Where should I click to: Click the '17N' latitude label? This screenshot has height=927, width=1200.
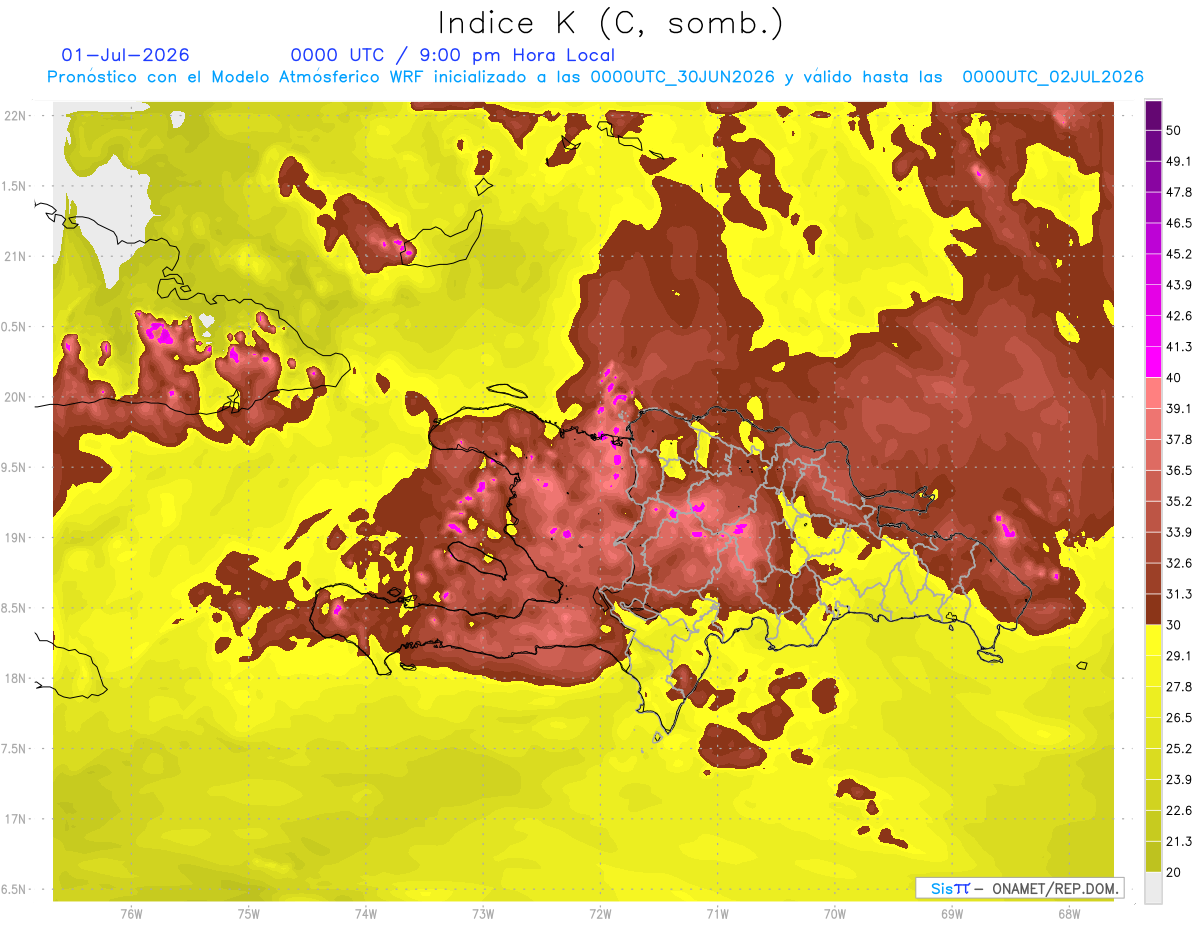pos(15,819)
